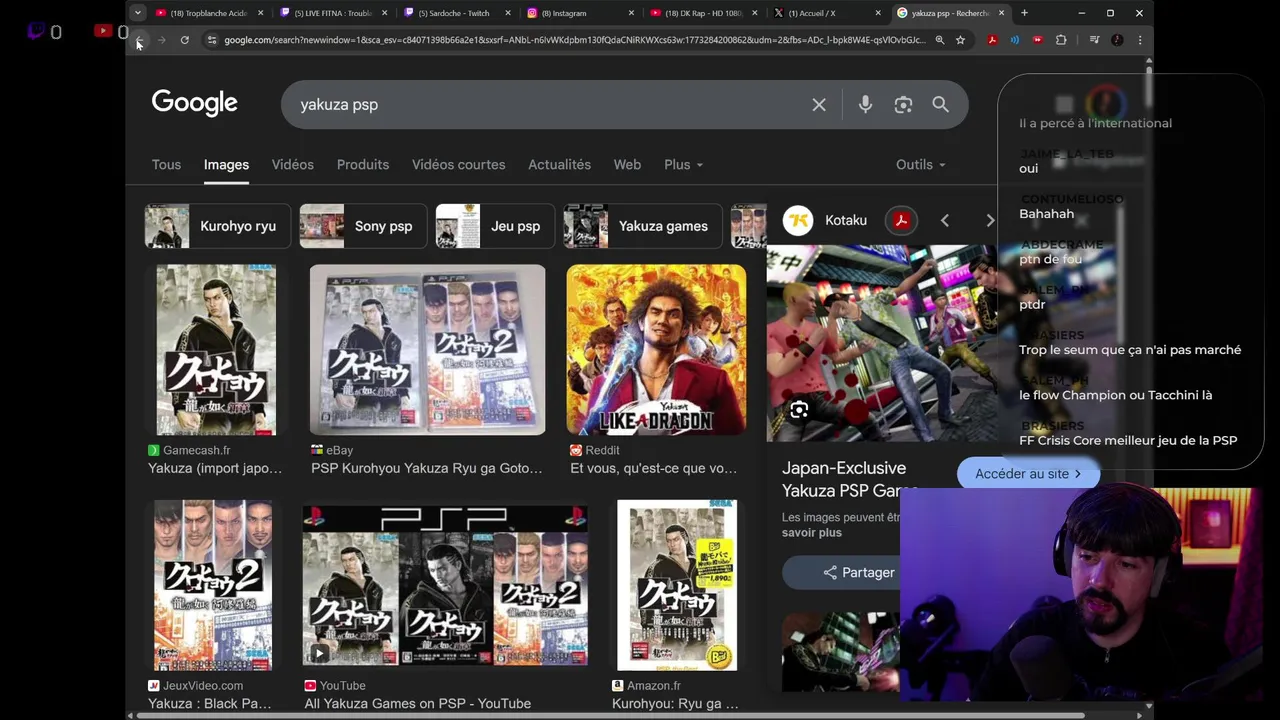Open the Like a Dragon Reddit thumbnail
Screen dimensions: 1280x720
click(x=656, y=350)
